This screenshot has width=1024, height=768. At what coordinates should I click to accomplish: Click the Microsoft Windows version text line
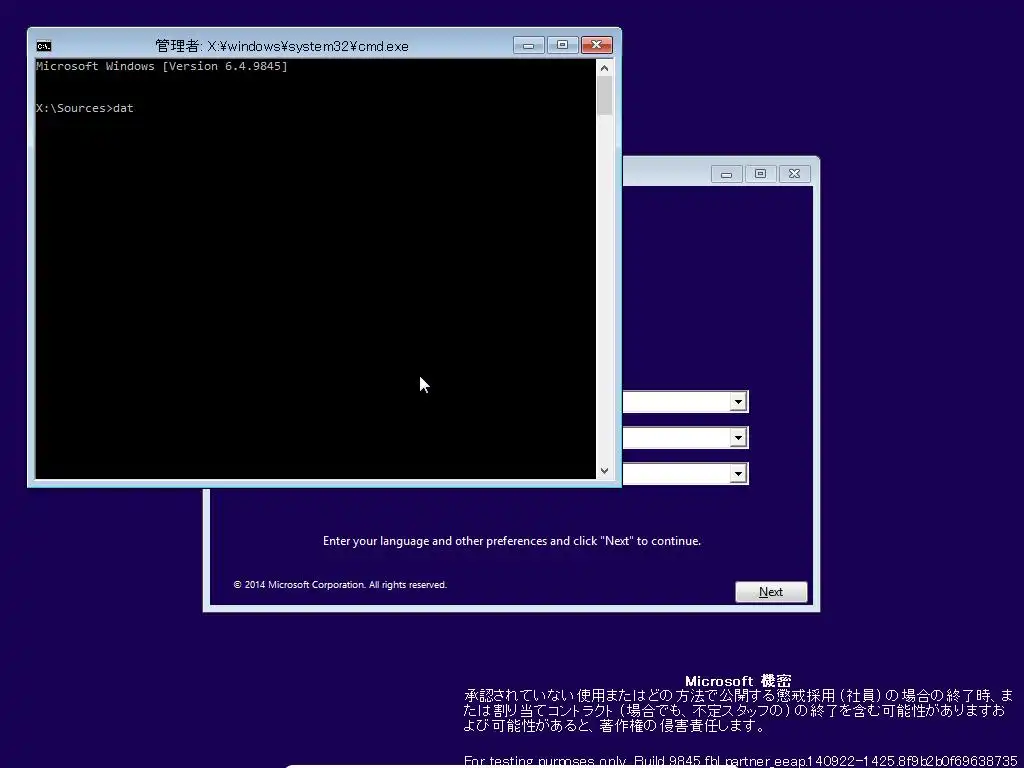tap(162, 66)
